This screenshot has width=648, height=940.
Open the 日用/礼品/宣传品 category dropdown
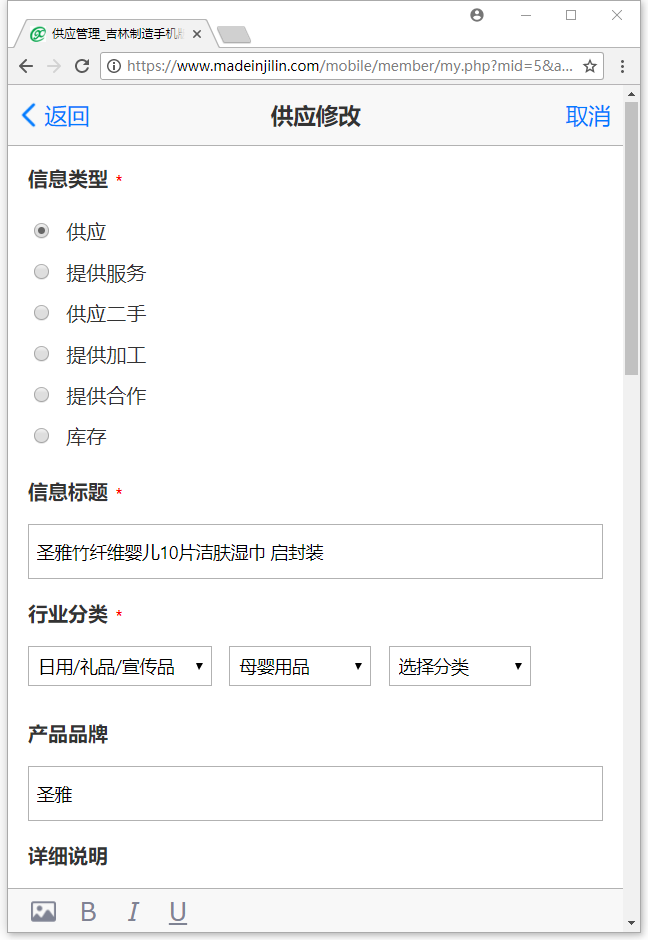pyautogui.click(x=120, y=666)
